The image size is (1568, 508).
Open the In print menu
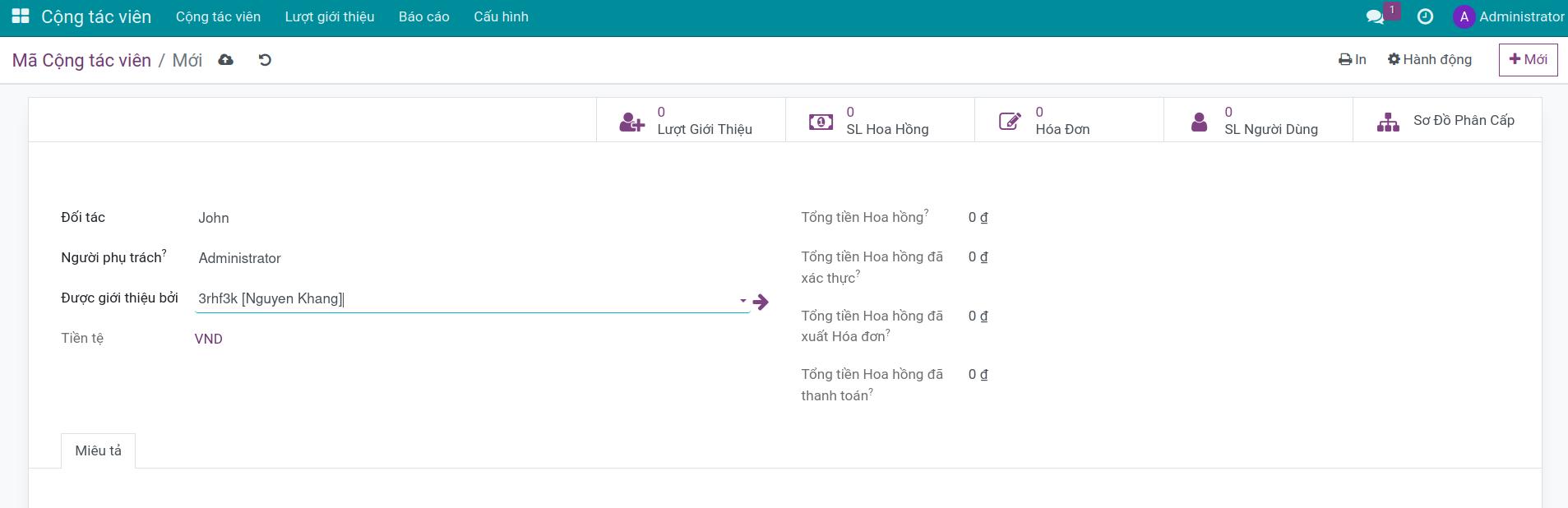[1352, 59]
